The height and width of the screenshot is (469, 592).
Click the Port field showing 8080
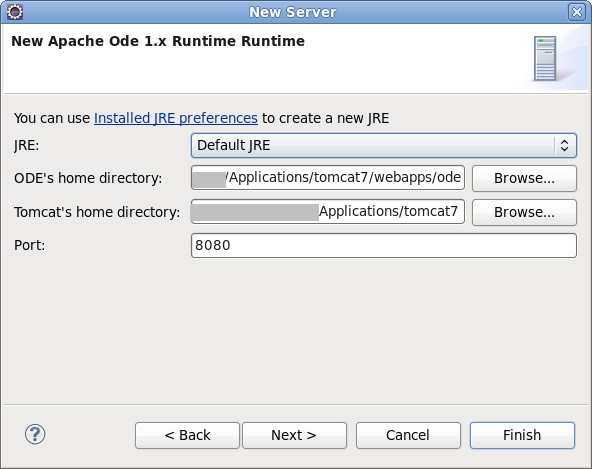(384, 245)
